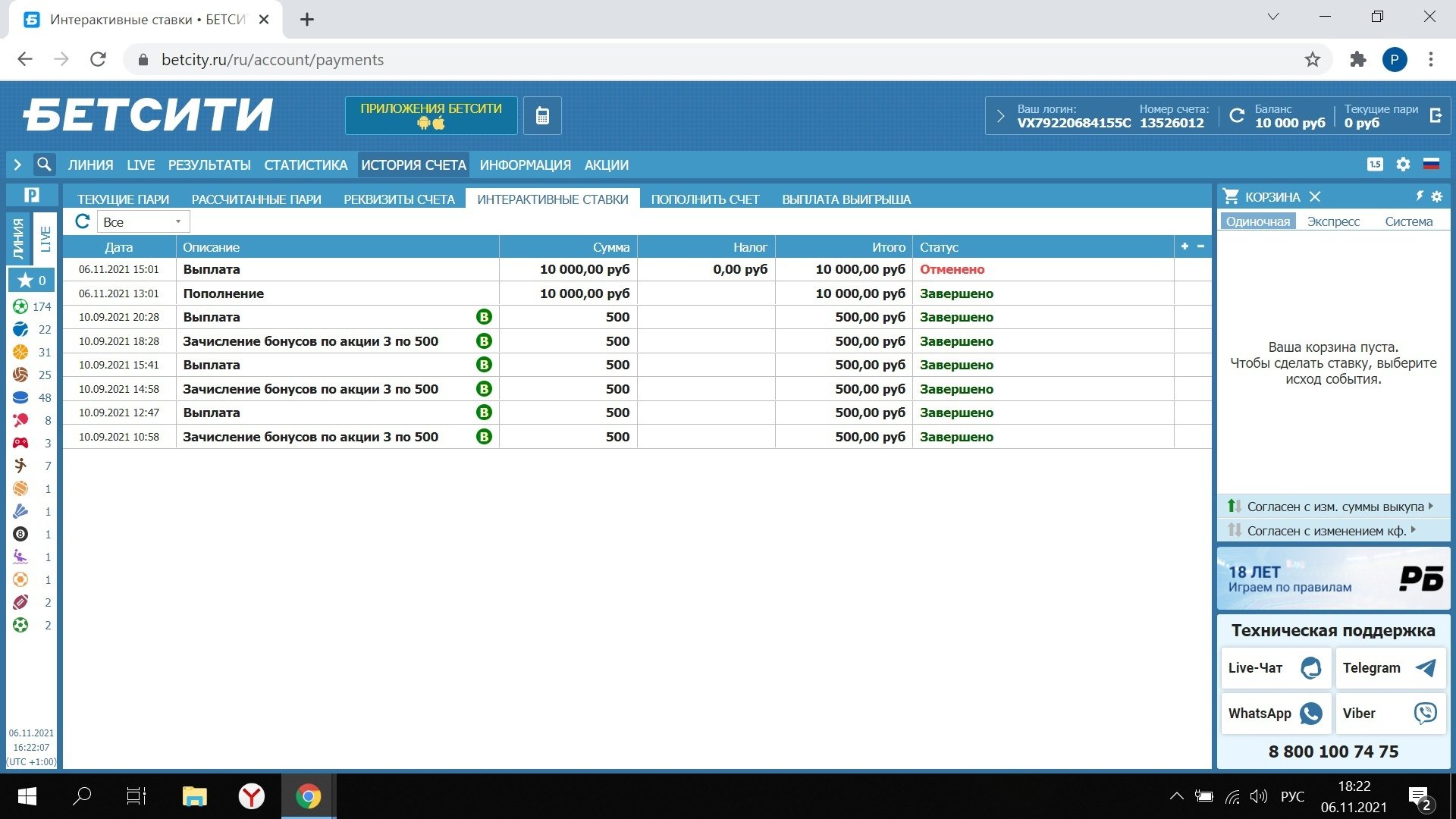The image size is (1456, 819).
Task: Click the calculator icon in header
Action: pos(542,116)
